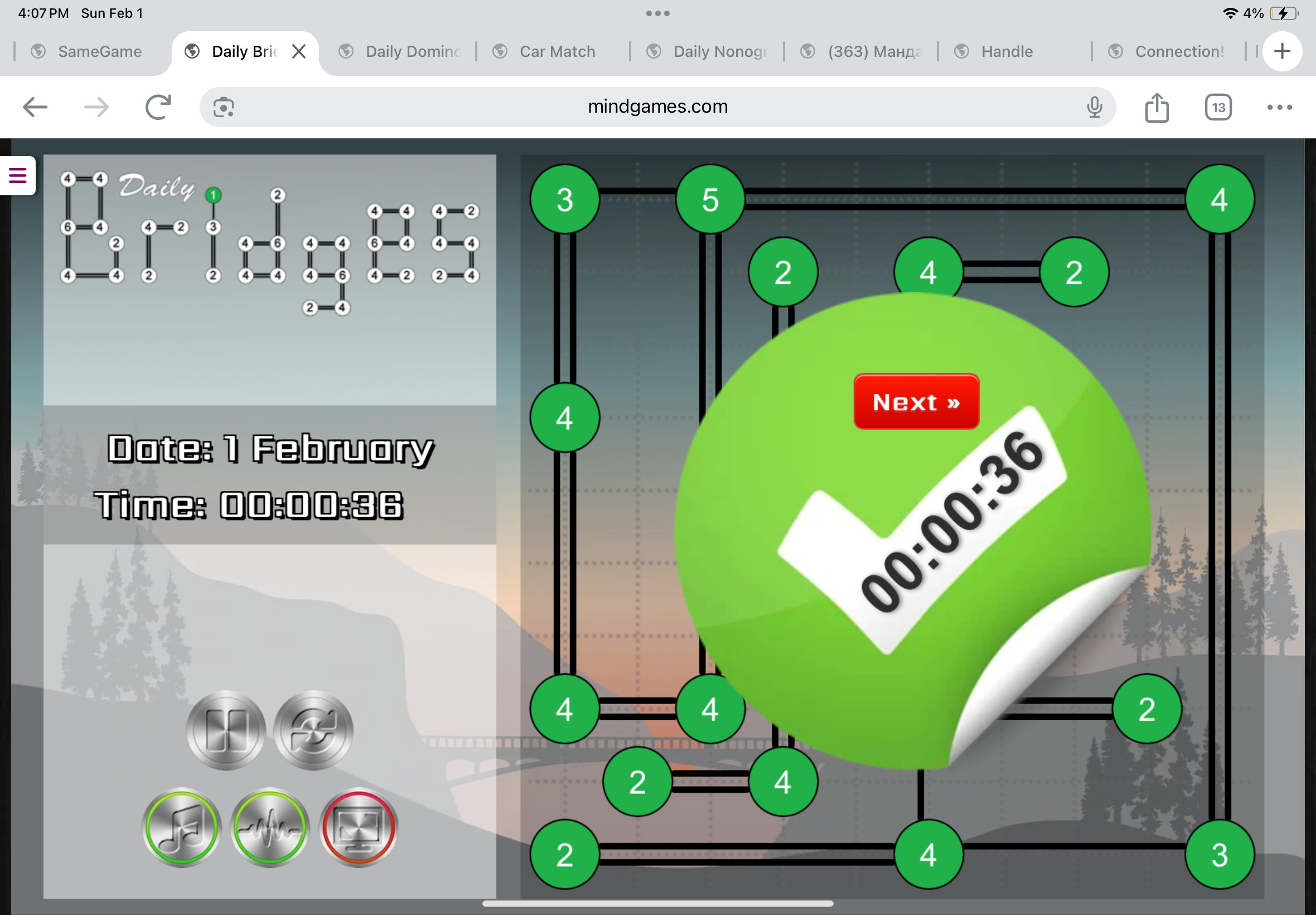
Task: Reload the page in the browser
Action: click(x=158, y=107)
